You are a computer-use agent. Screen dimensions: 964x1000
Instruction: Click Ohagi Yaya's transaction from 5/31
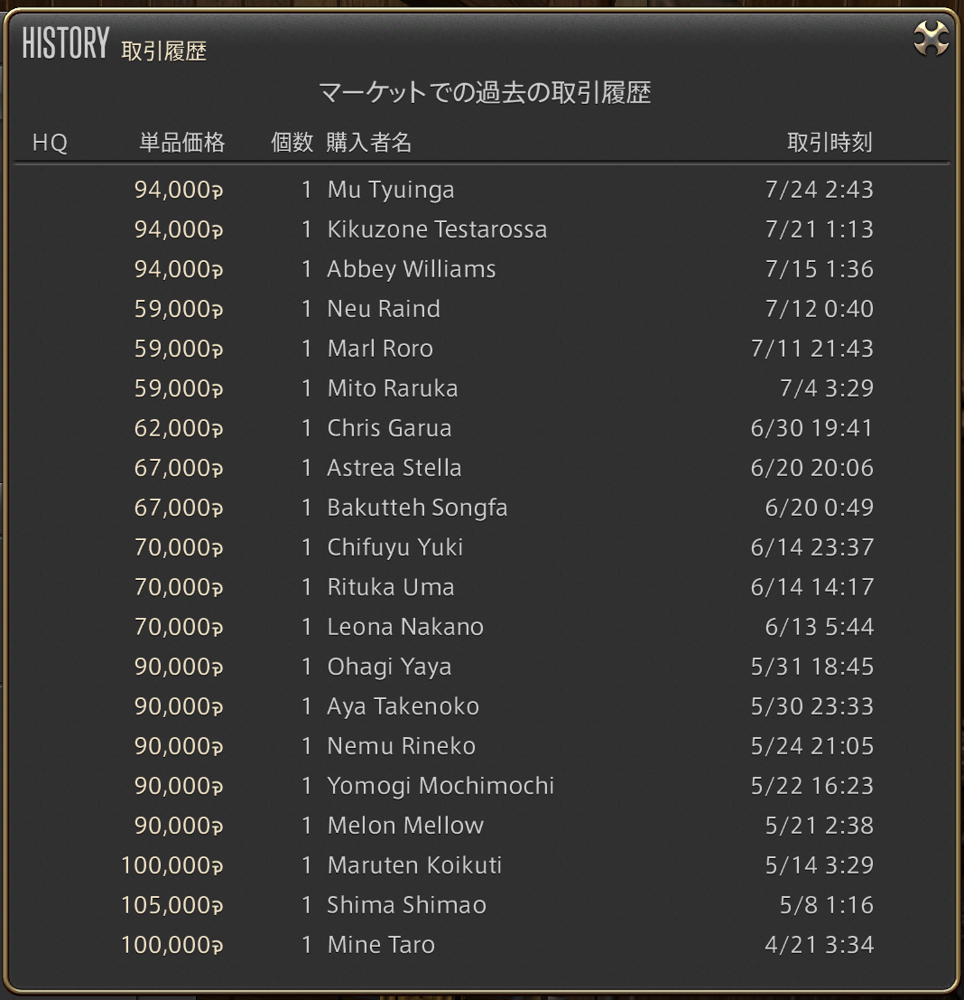pos(389,666)
